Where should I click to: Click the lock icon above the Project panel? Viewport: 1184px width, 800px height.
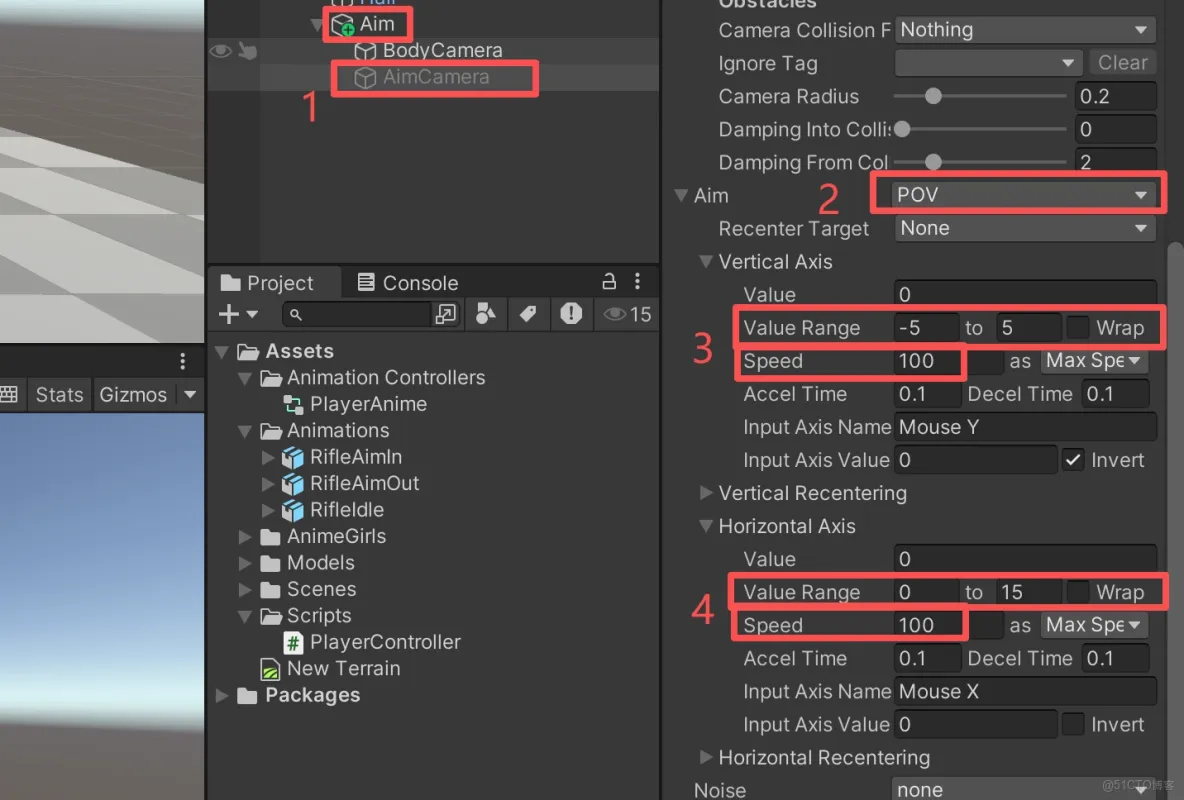(x=609, y=282)
